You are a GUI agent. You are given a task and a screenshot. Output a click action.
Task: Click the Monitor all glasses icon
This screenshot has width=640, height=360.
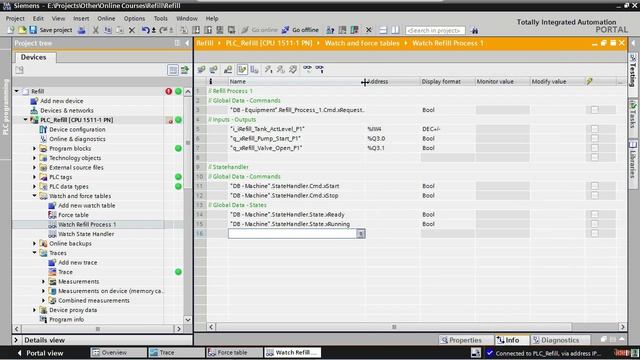pyautogui.click(x=307, y=69)
